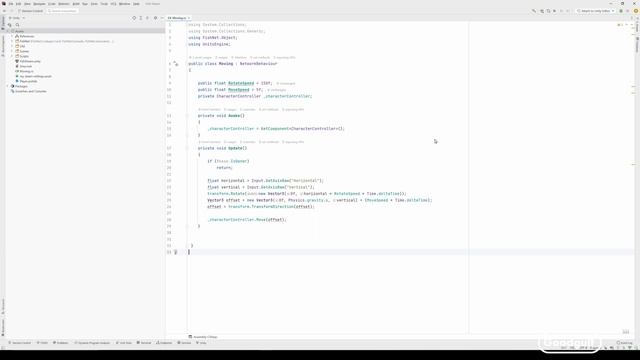Viewport: 640px width, 360px height.
Task: Open Explorer panel settings gear
Action: (155, 18)
